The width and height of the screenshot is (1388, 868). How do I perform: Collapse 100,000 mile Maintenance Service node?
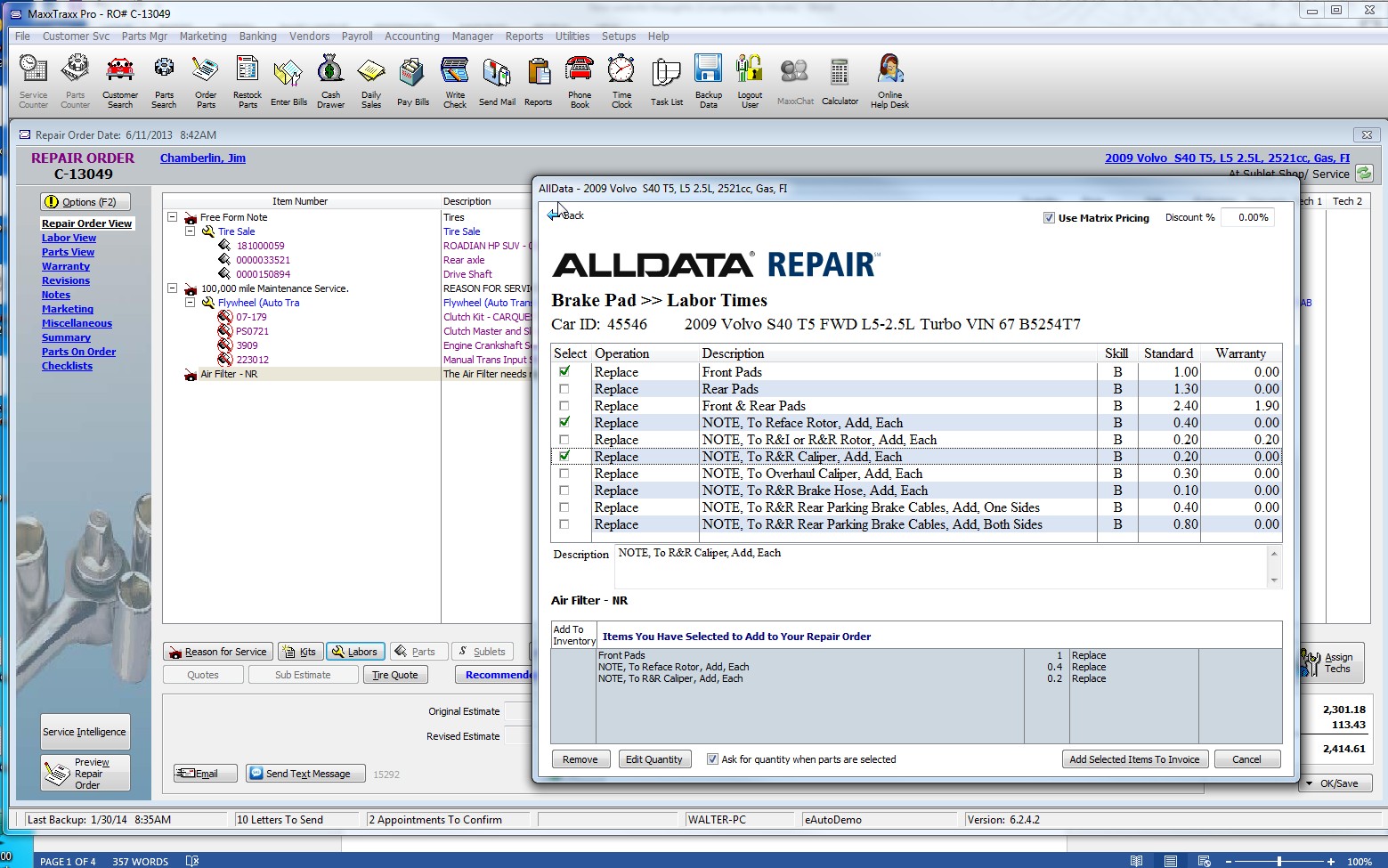pos(173,288)
